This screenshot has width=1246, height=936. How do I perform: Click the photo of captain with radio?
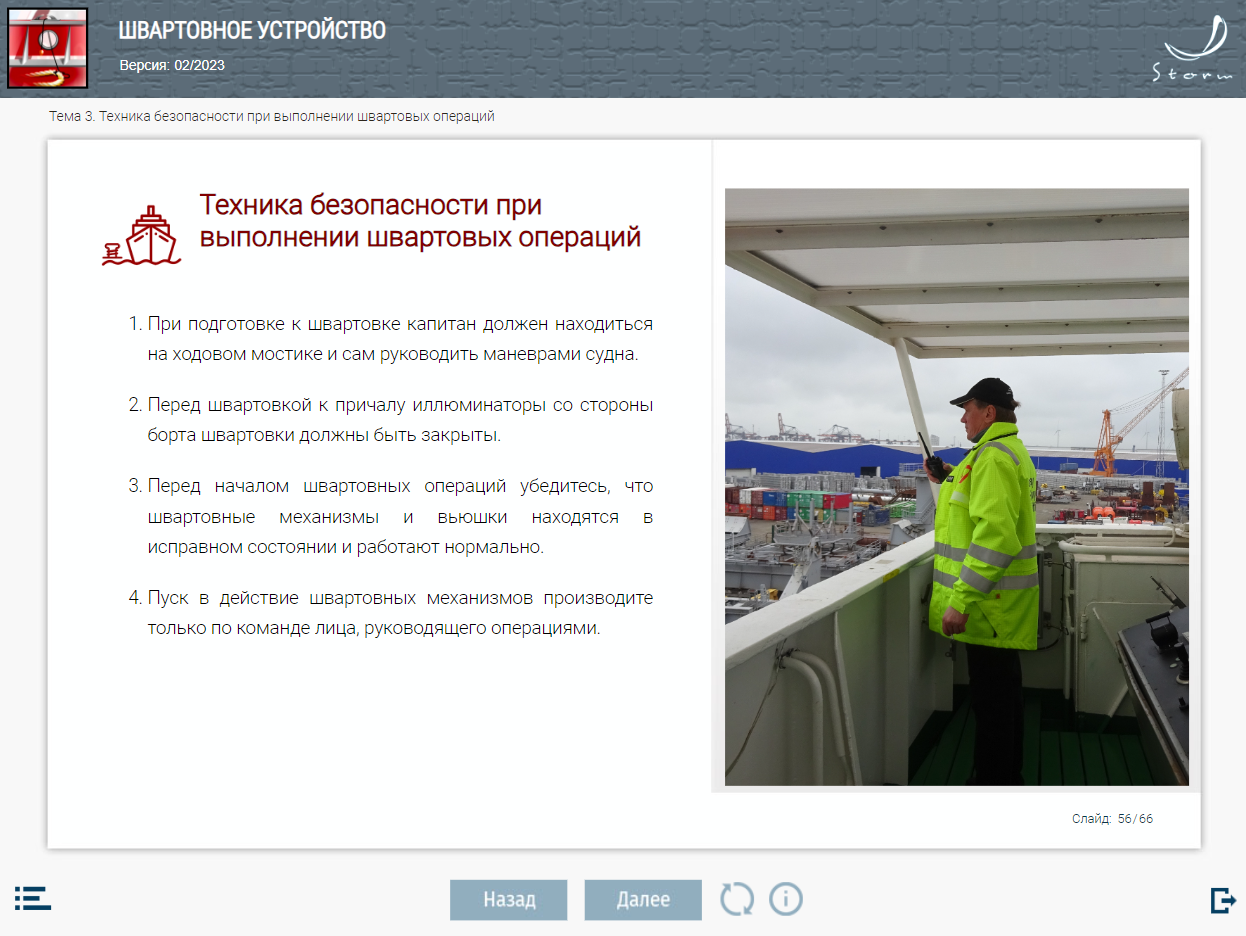(x=956, y=487)
